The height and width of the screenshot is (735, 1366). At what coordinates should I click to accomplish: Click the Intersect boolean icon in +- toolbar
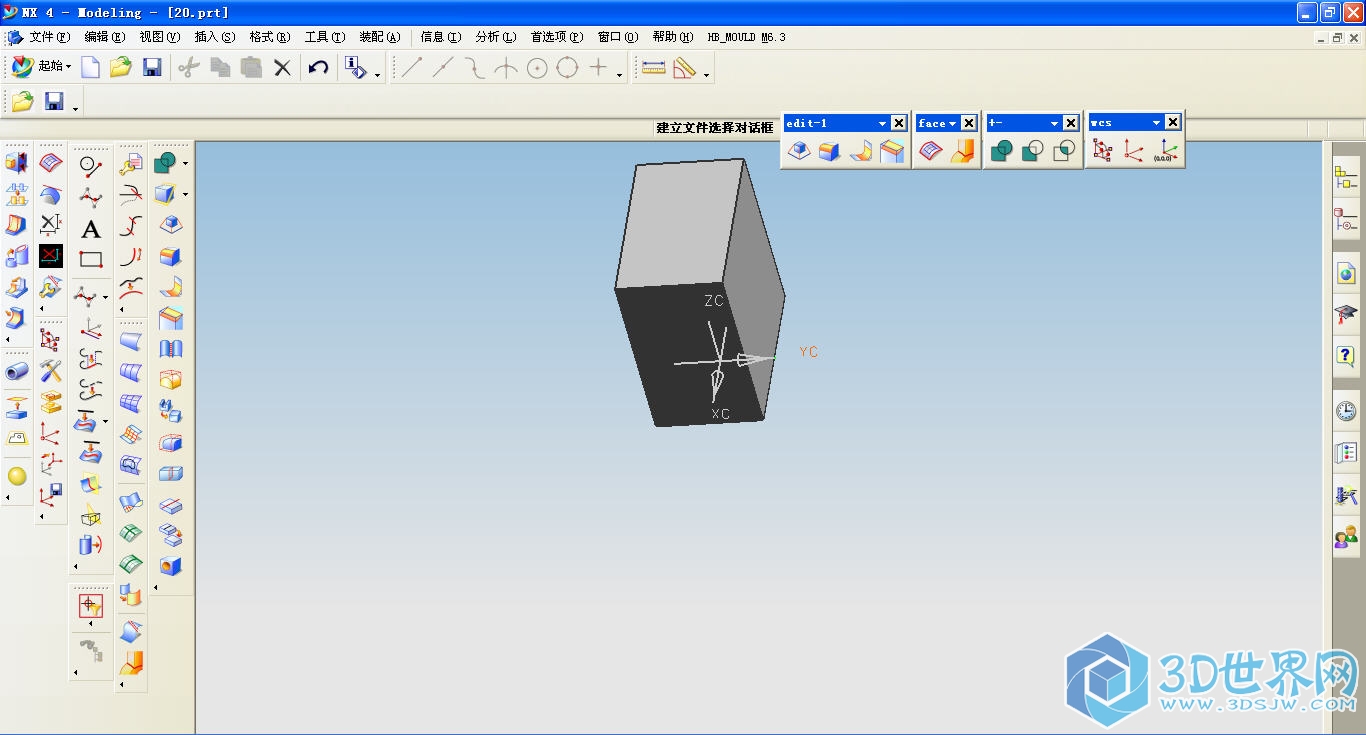coord(1065,151)
